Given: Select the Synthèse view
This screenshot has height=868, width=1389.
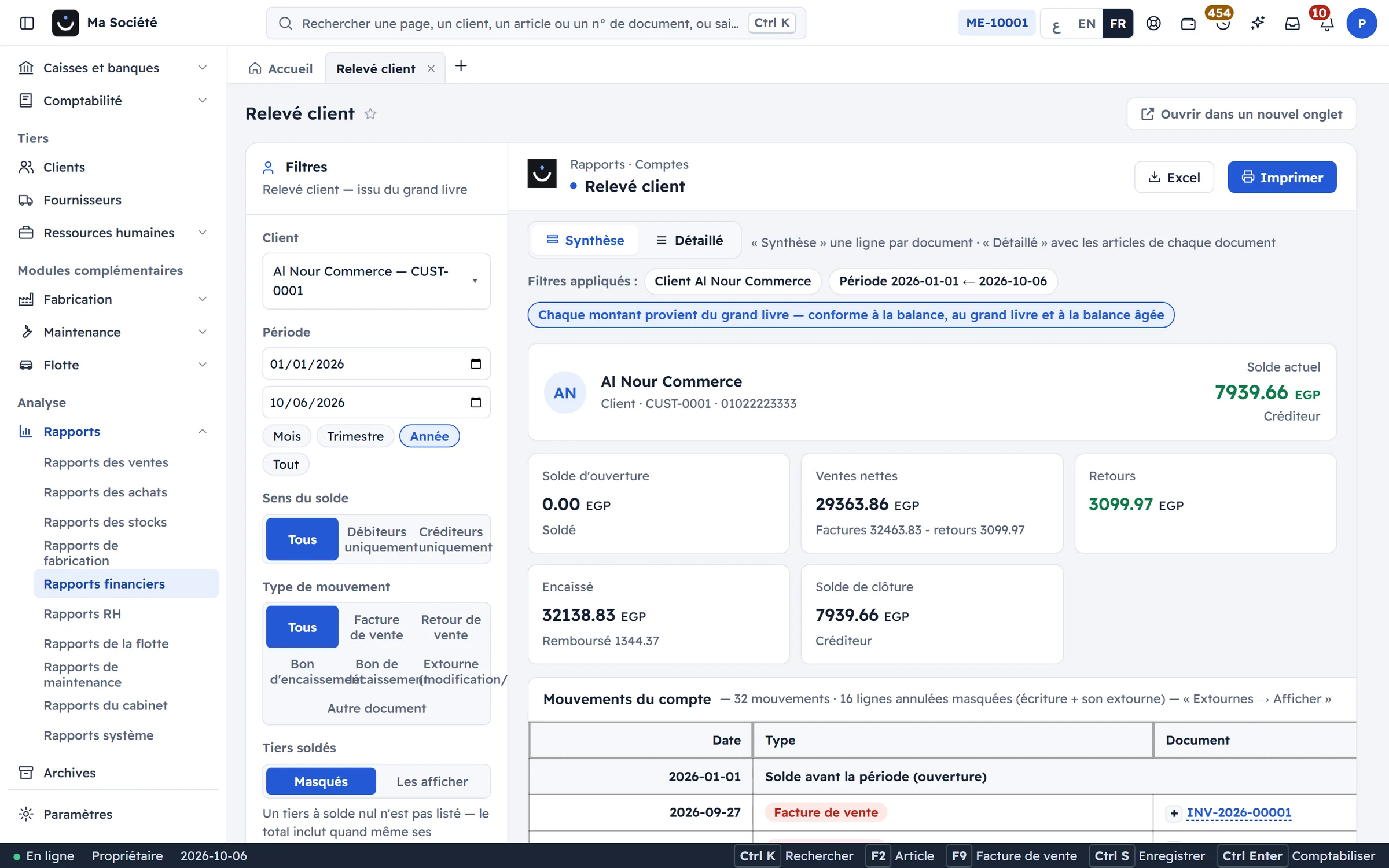Looking at the screenshot, I should pos(585,240).
